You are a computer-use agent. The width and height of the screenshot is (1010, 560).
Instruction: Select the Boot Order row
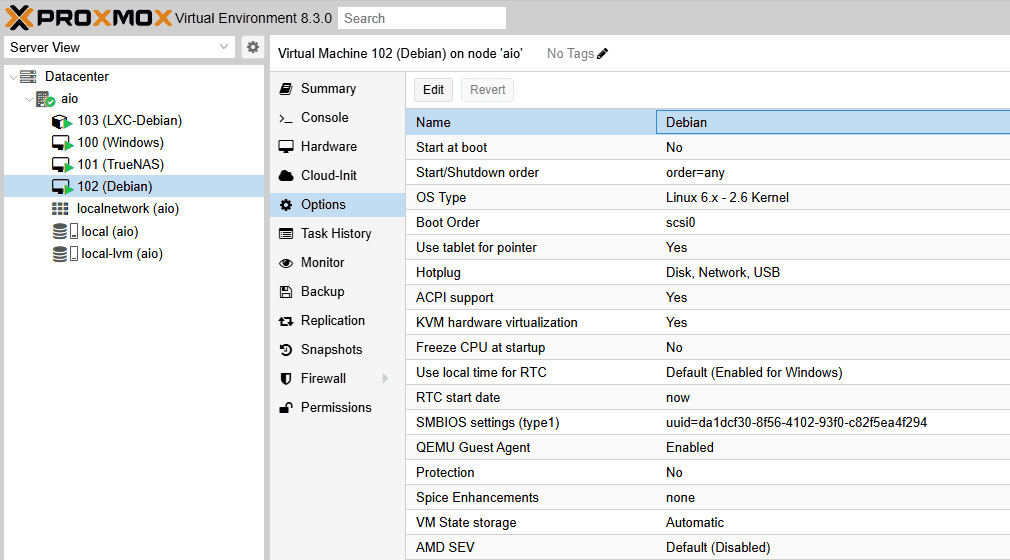tap(708, 222)
